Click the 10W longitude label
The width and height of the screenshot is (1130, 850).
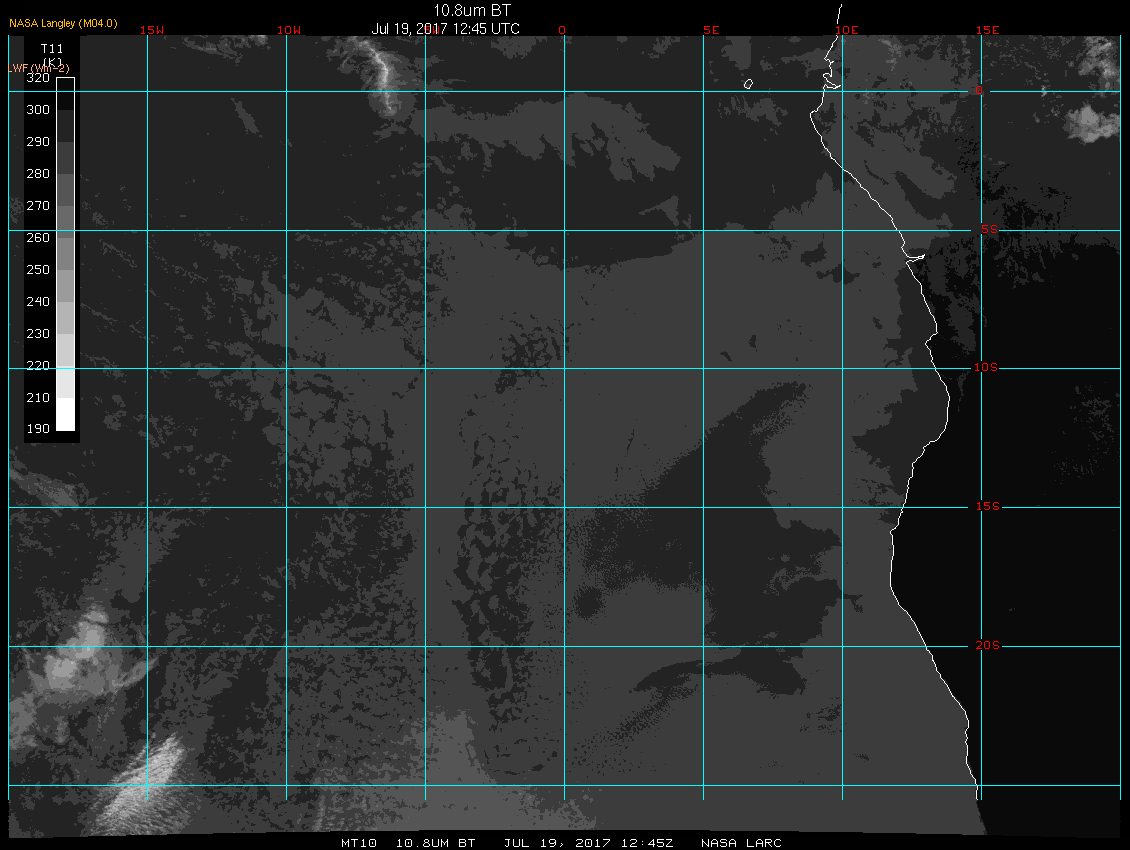tap(289, 30)
